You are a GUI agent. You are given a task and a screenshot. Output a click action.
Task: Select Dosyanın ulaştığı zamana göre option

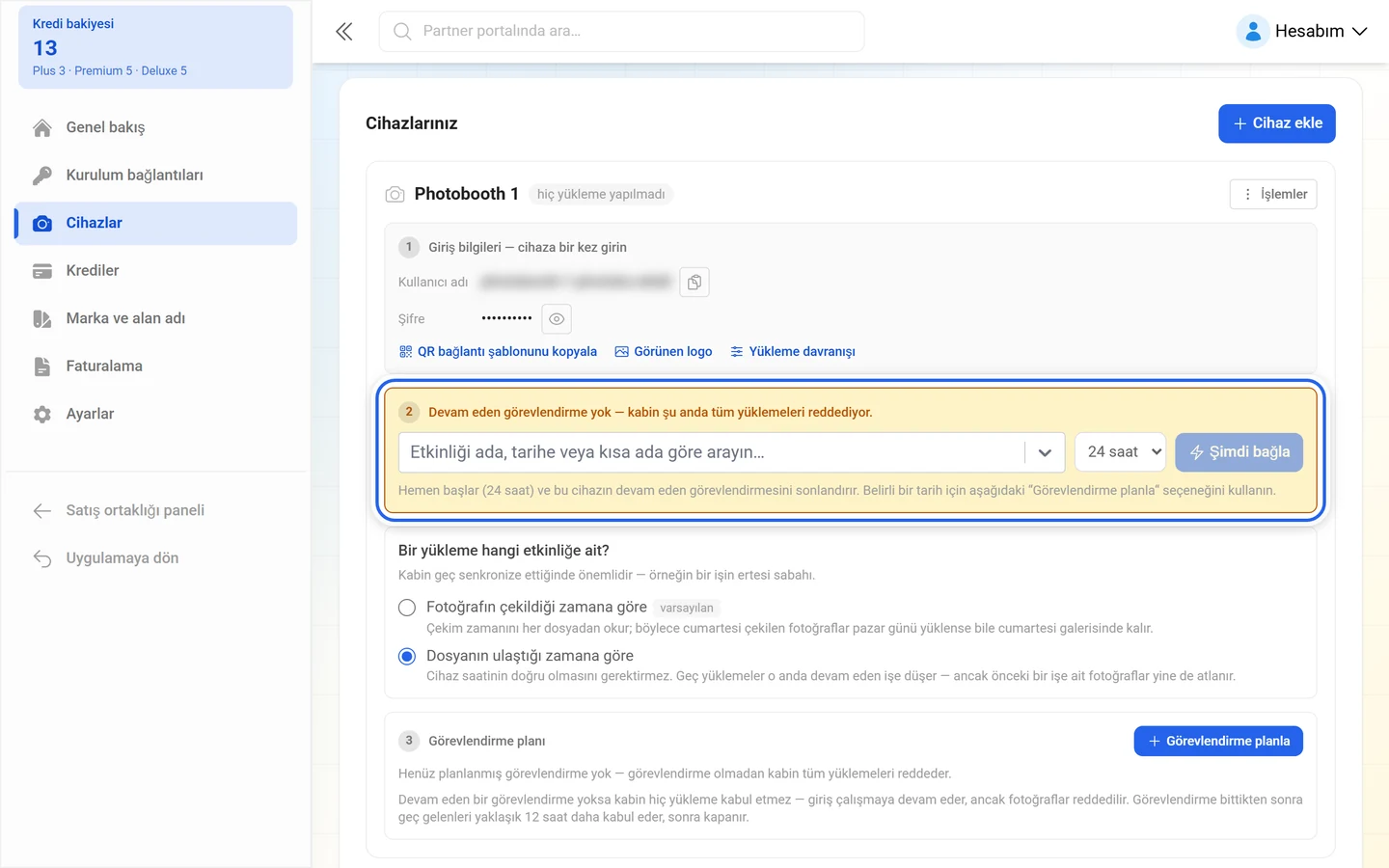tap(407, 657)
